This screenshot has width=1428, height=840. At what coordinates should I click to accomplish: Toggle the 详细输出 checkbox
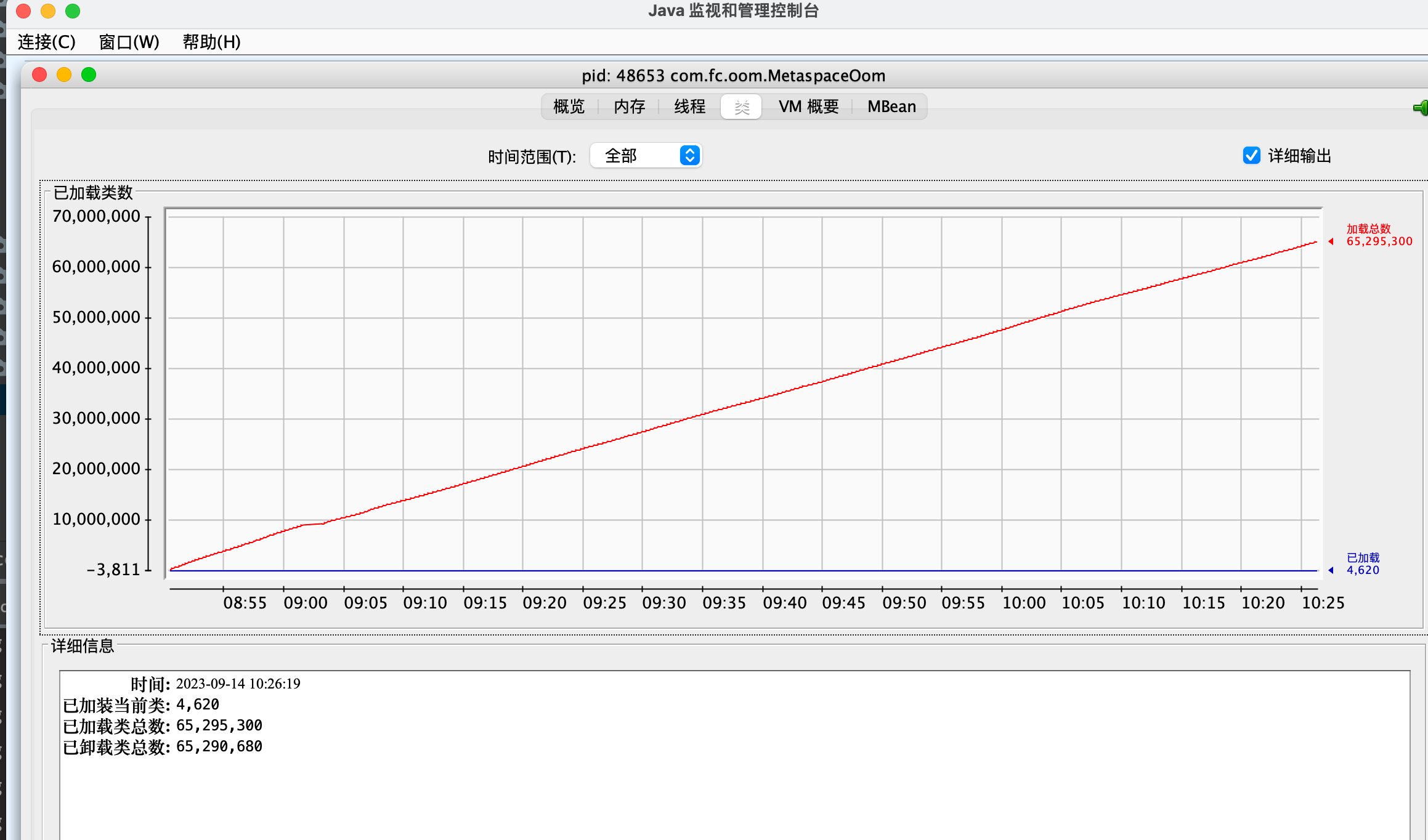click(x=1251, y=156)
